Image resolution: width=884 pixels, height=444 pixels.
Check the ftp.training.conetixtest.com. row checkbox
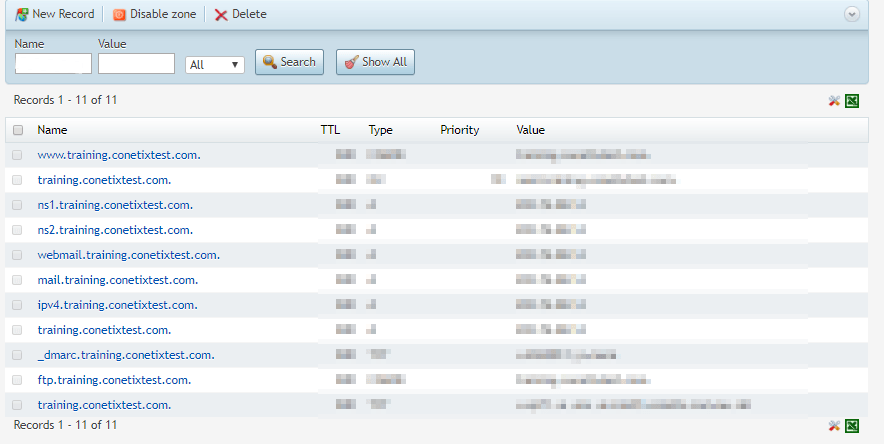[17, 380]
